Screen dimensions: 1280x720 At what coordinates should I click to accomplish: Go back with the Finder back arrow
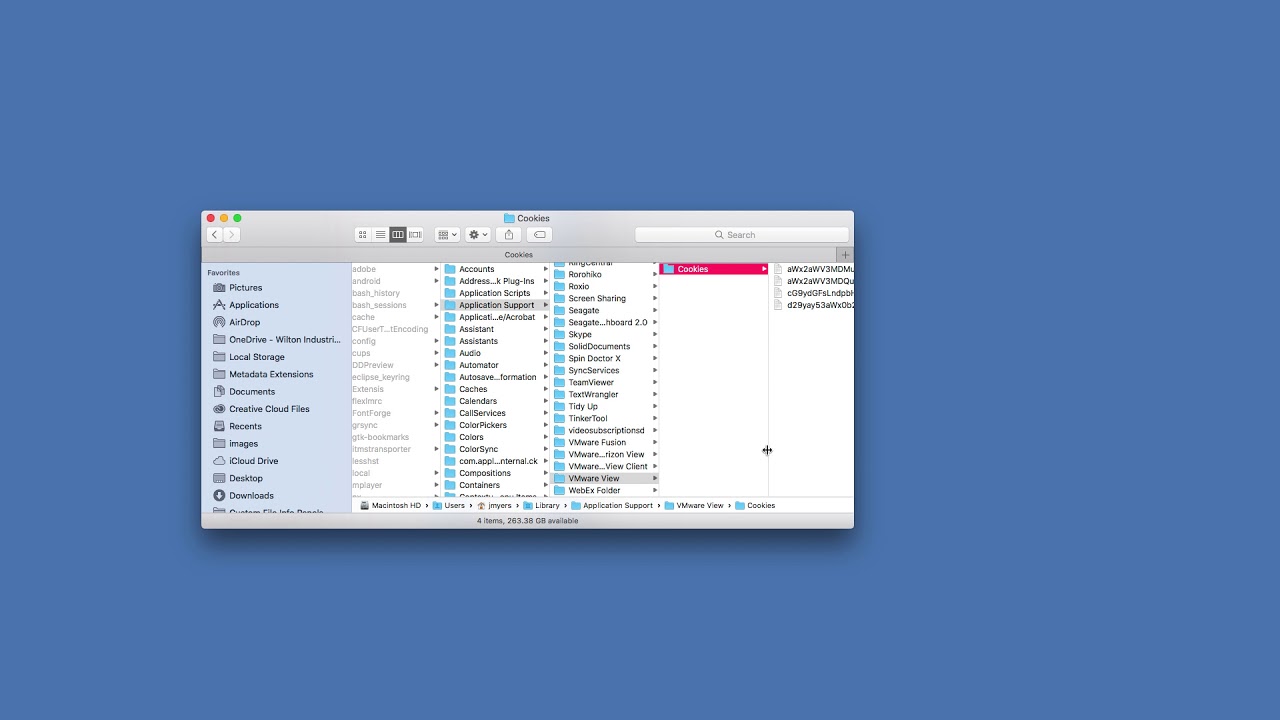pos(214,234)
